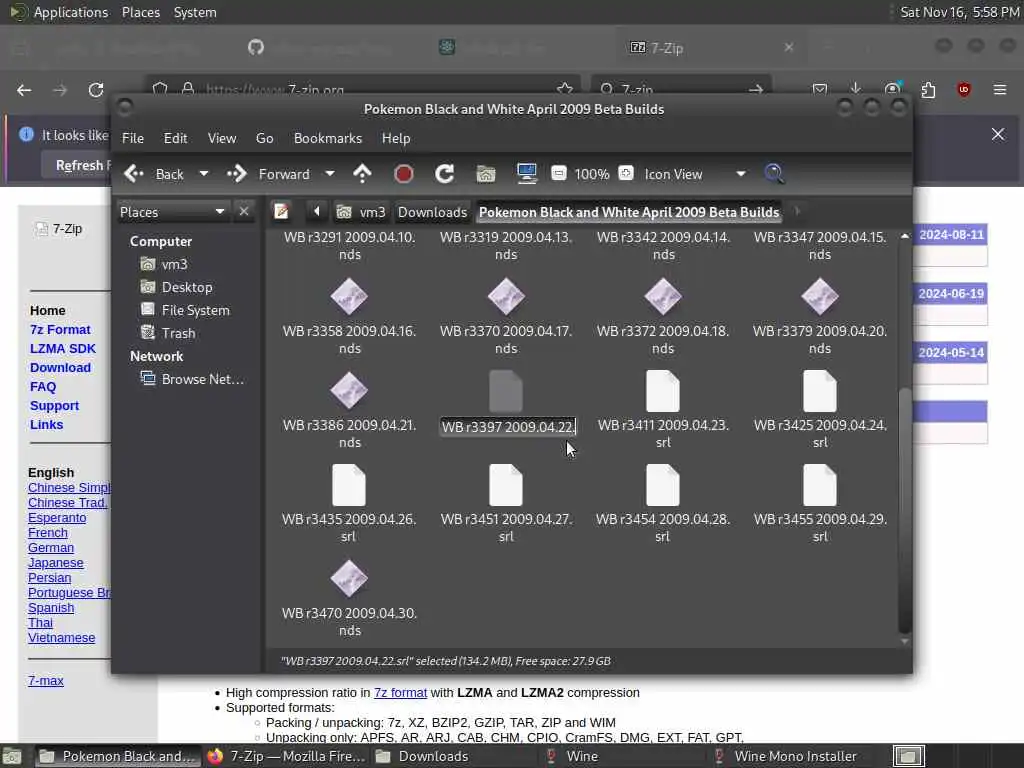Click the red Stop loading icon

click(404, 174)
